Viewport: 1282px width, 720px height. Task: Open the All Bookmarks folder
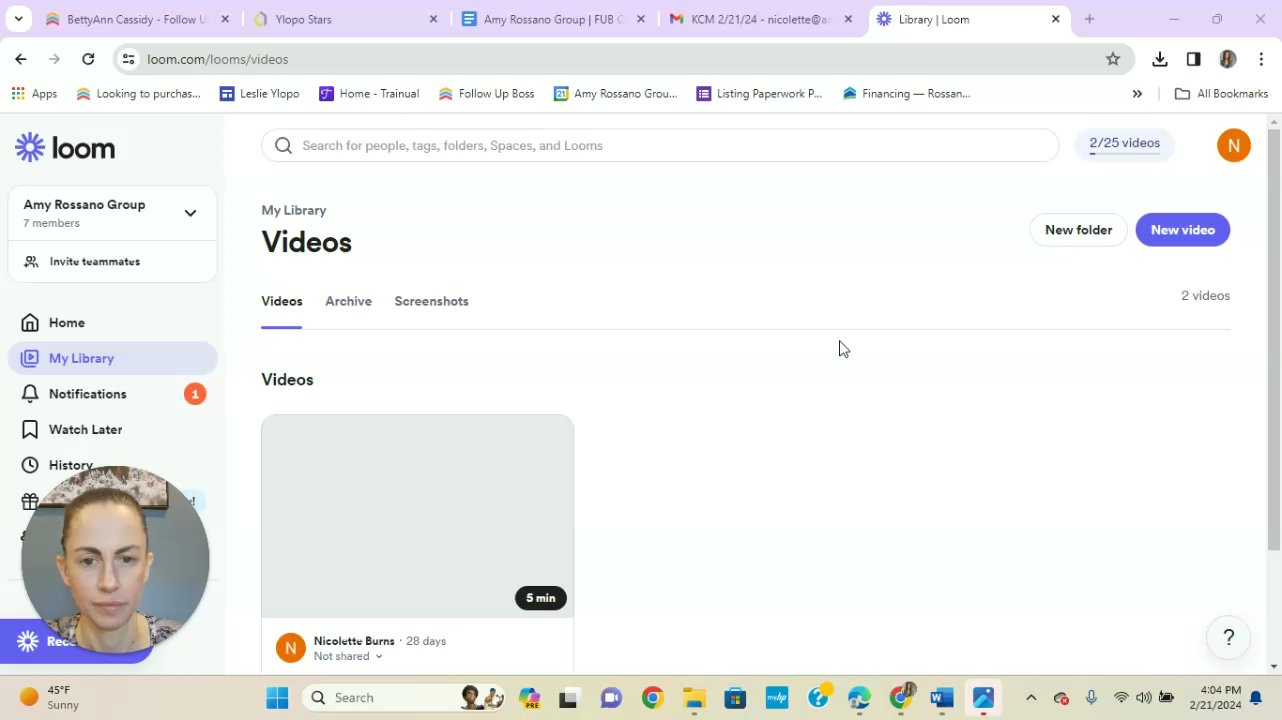(x=1221, y=93)
